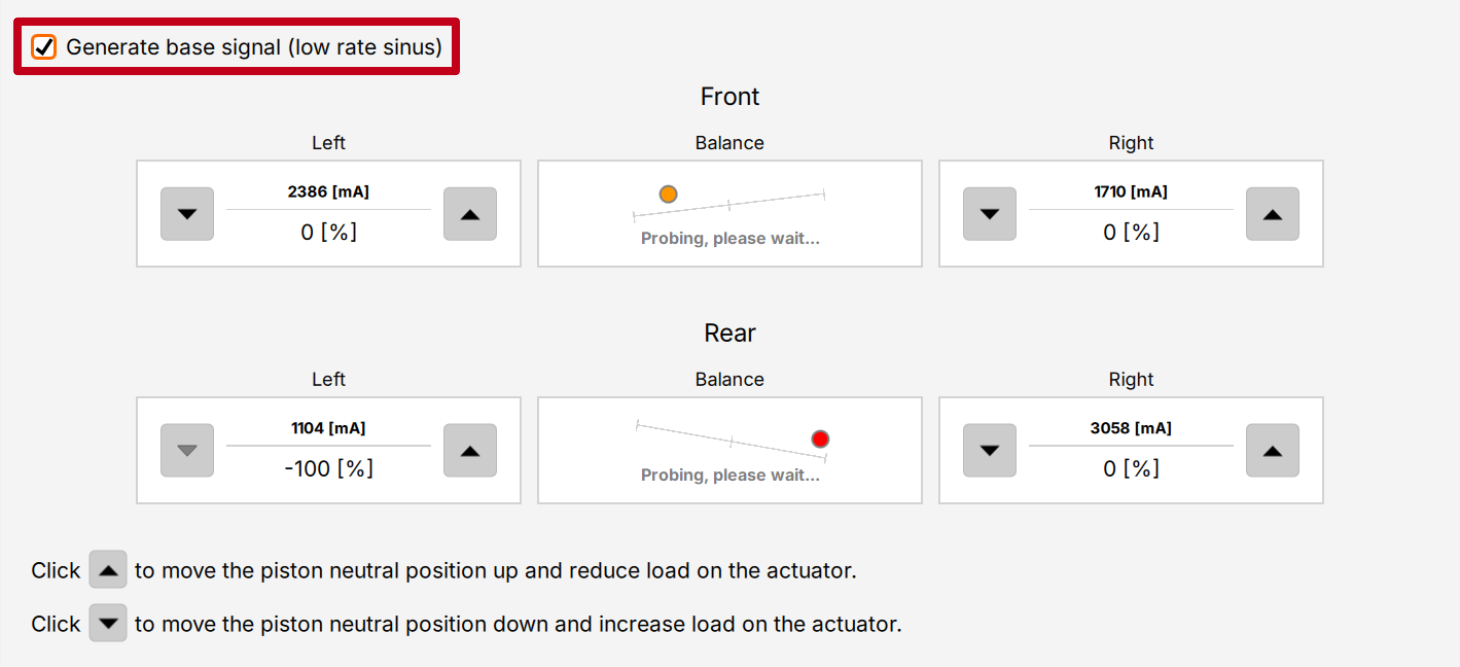Click the up arrow icon in instructions
Viewport: 1460px width, 667px height.
click(x=108, y=571)
